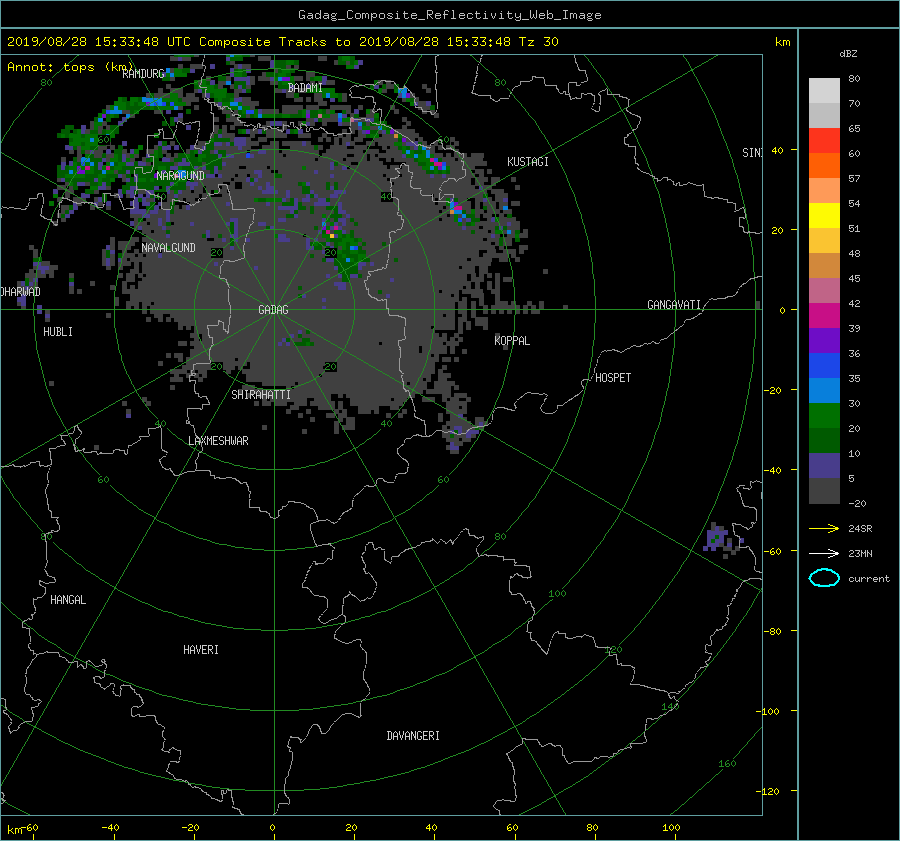Click the HUBLI town label
The height and width of the screenshot is (841, 900).
tap(58, 332)
